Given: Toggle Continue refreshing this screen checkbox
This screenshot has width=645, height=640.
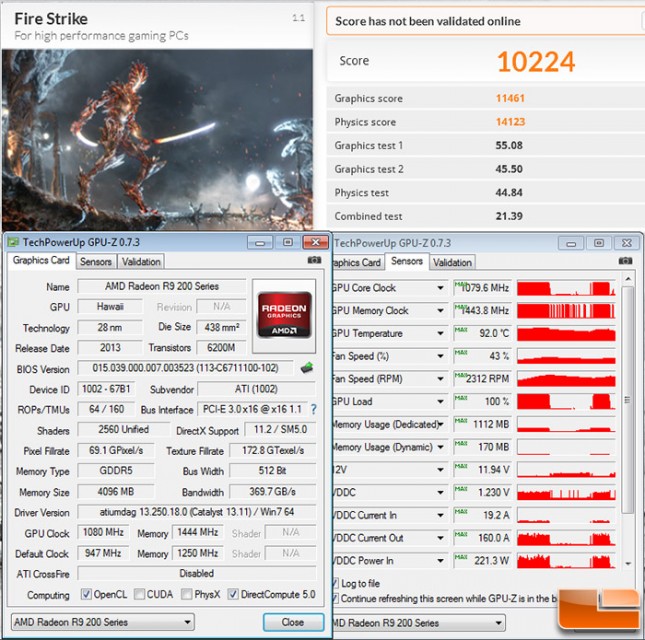Looking at the screenshot, I should 335,598.
